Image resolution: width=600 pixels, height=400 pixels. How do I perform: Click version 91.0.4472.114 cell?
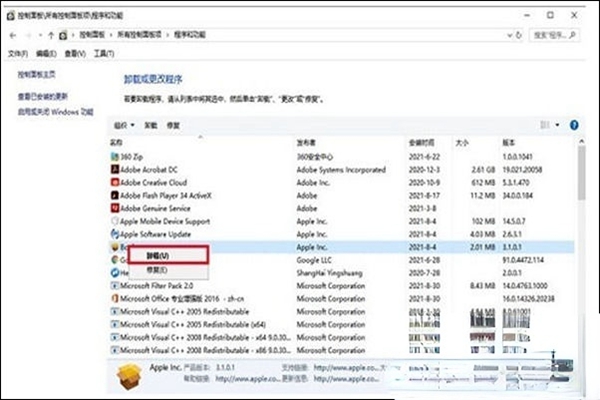(x=523, y=260)
